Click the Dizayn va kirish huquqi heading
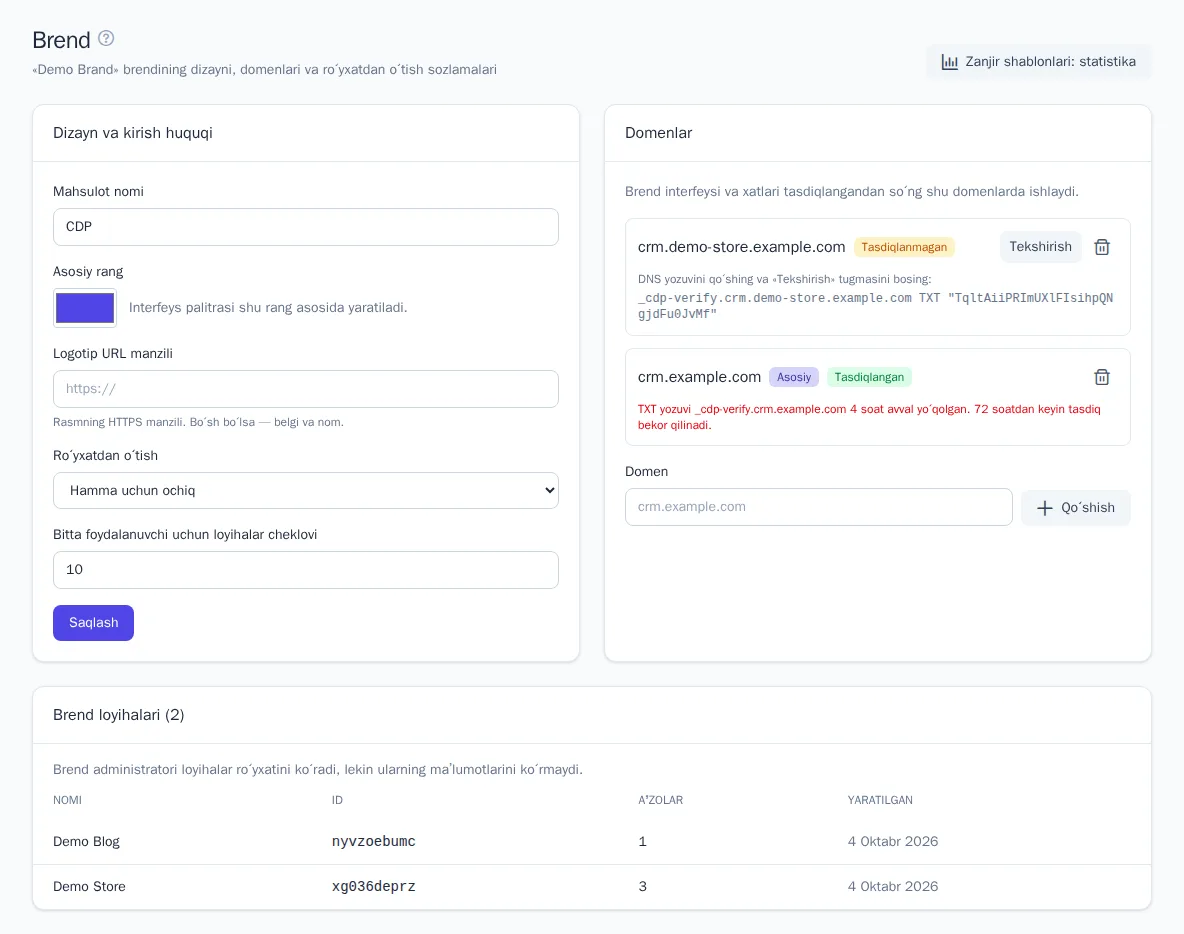This screenshot has width=1184, height=934. (133, 133)
